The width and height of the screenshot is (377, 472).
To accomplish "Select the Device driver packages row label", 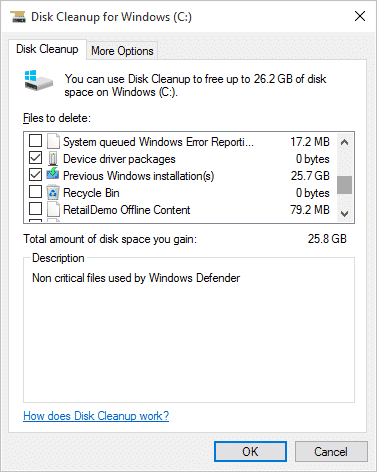I will point(119,159).
